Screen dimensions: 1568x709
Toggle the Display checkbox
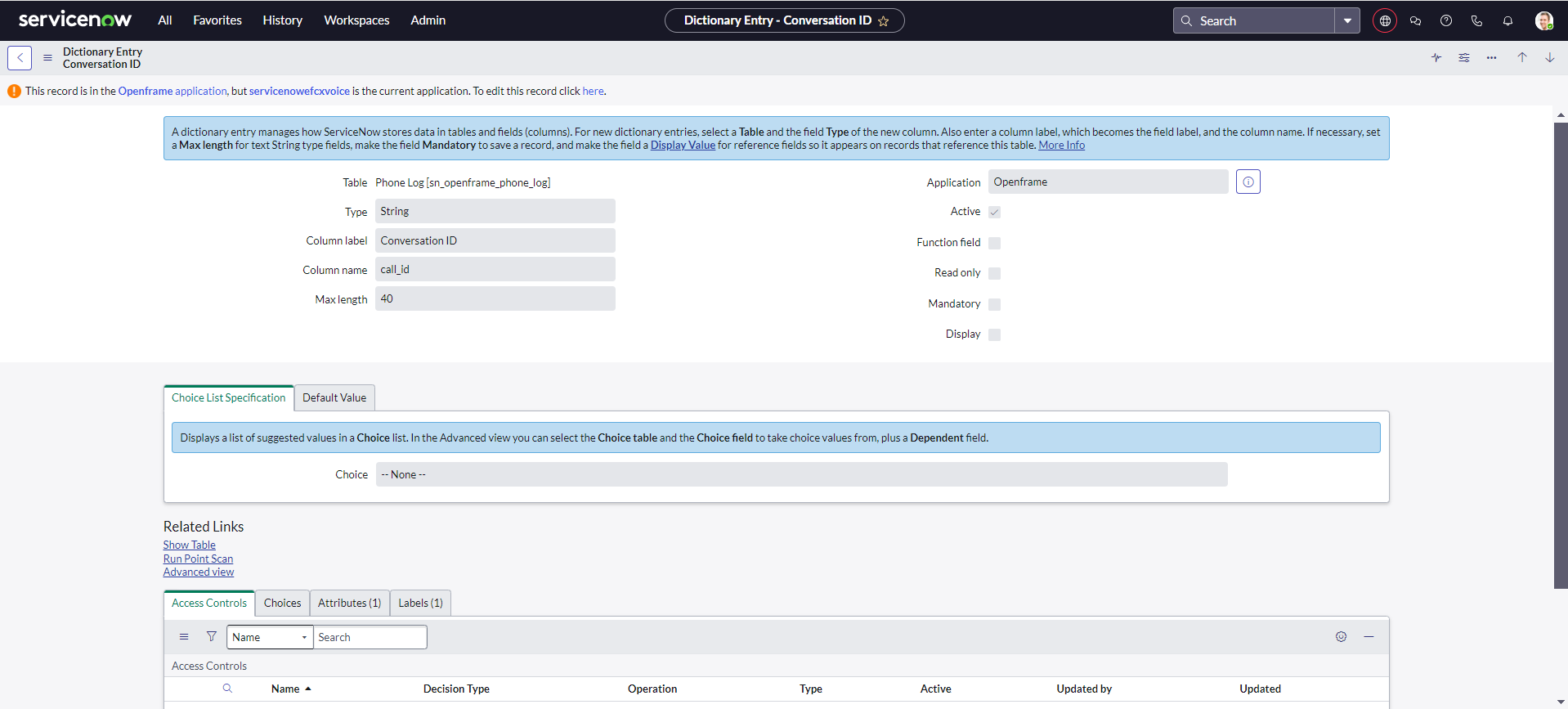[995, 334]
